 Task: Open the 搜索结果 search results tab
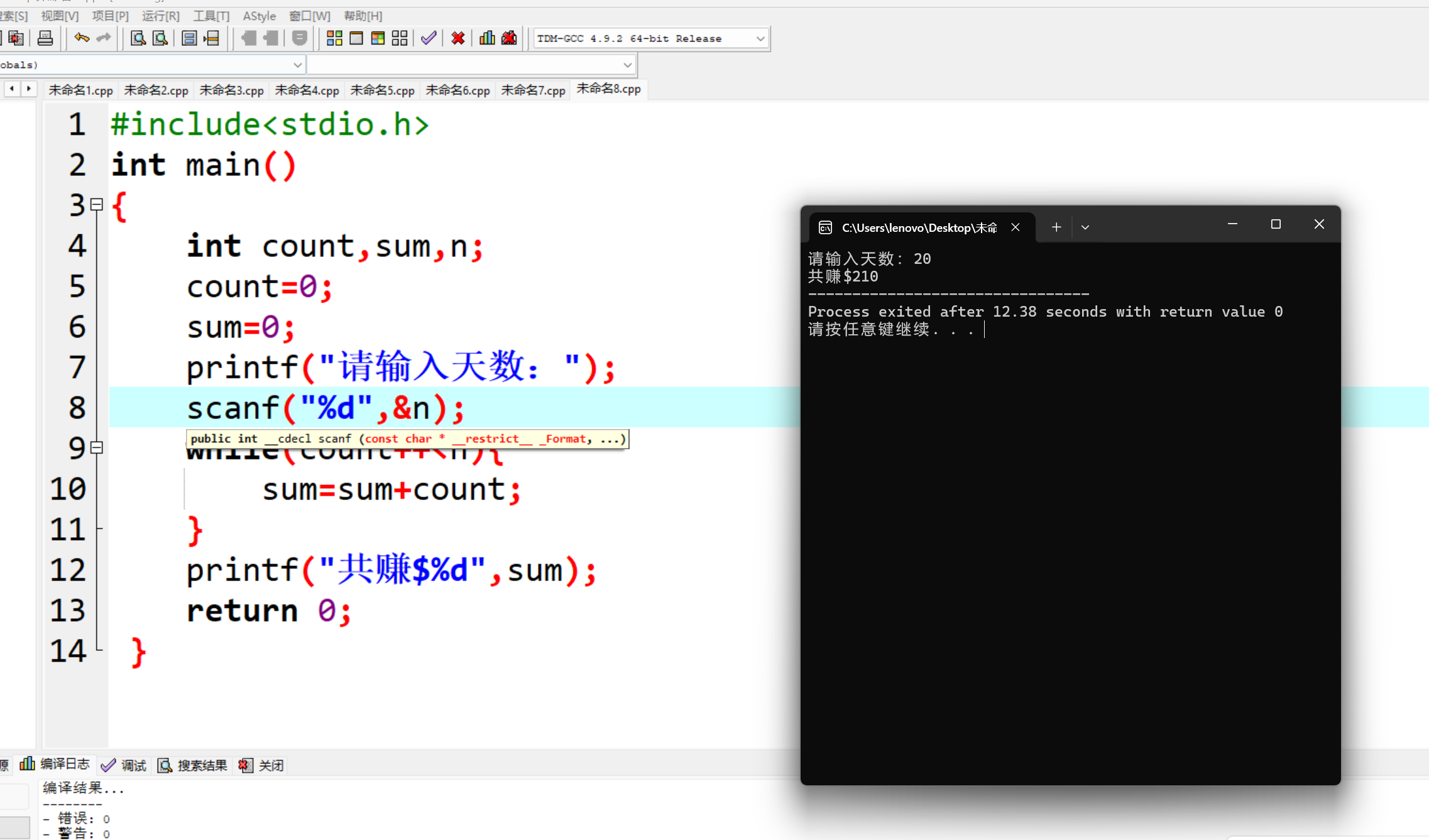click(x=192, y=765)
